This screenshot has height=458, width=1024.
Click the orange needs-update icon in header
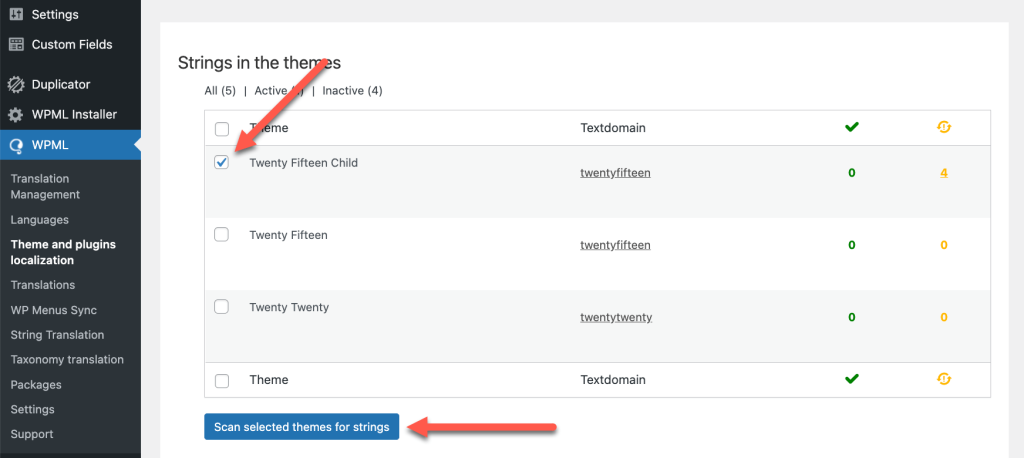click(943, 128)
